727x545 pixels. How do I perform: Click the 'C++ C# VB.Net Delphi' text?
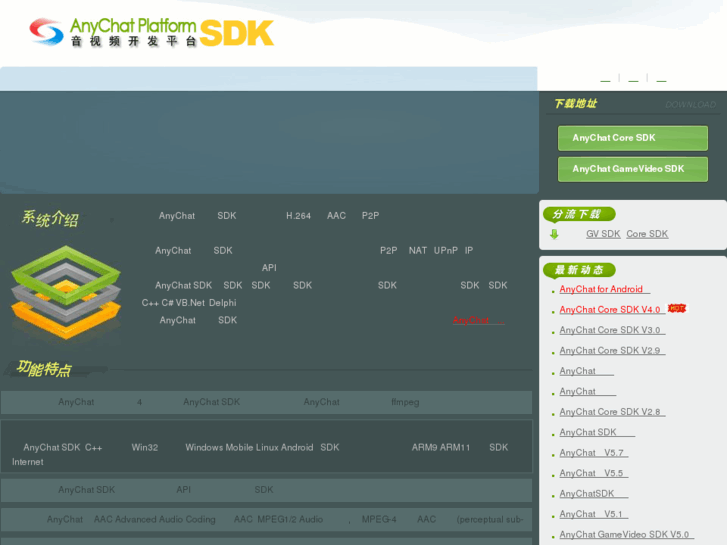click(x=189, y=303)
